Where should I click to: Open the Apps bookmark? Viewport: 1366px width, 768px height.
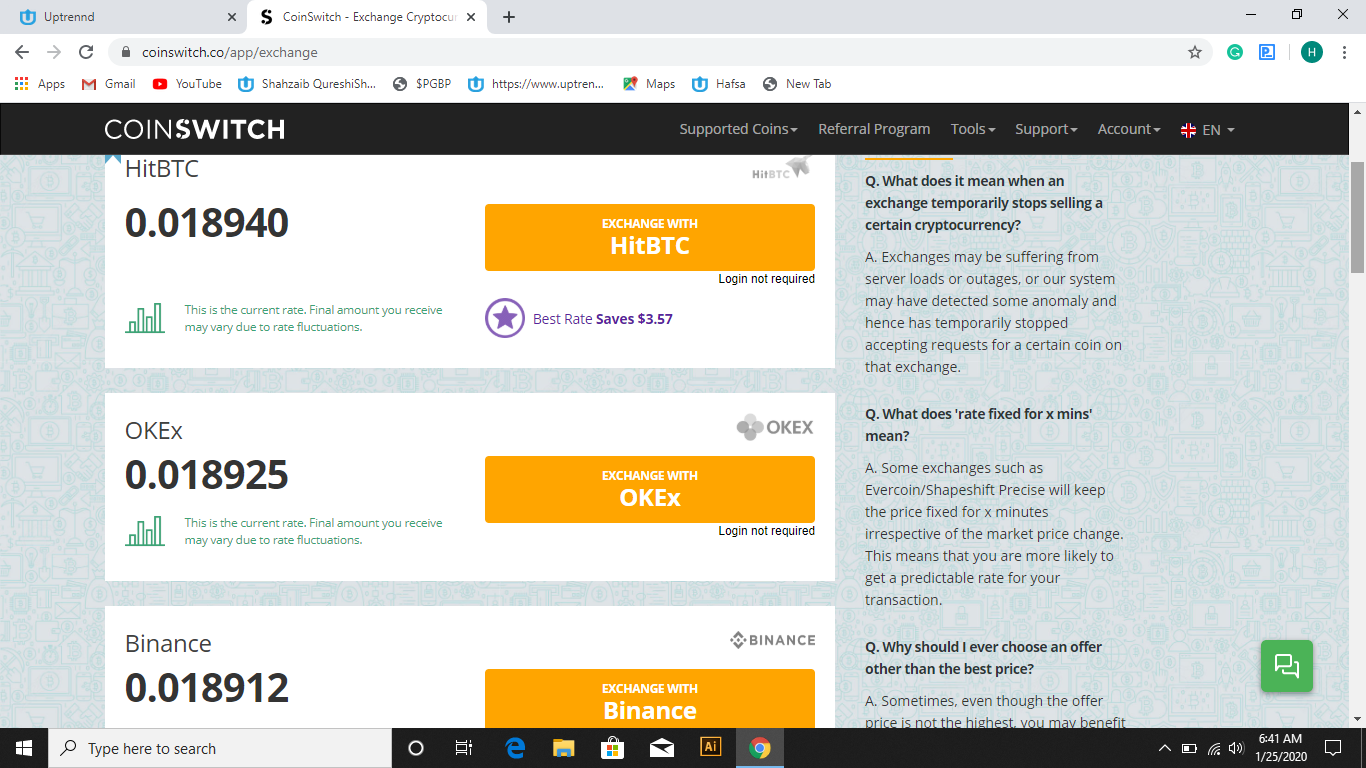(x=40, y=84)
